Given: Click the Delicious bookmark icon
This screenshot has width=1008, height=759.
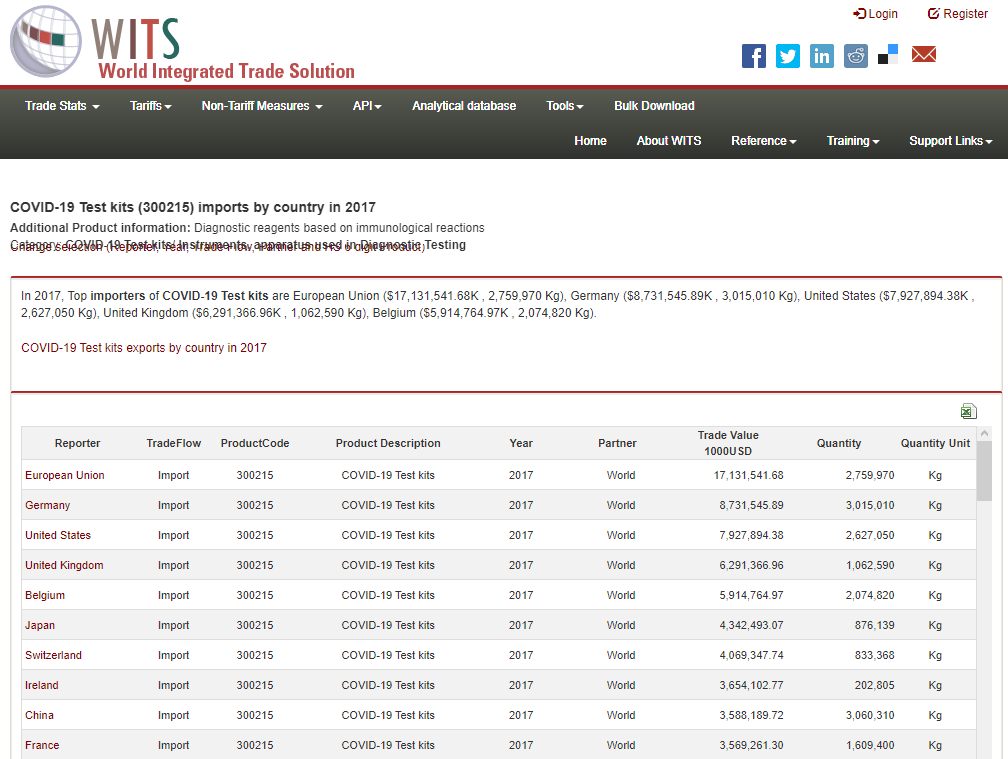Looking at the screenshot, I should click(888, 55).
